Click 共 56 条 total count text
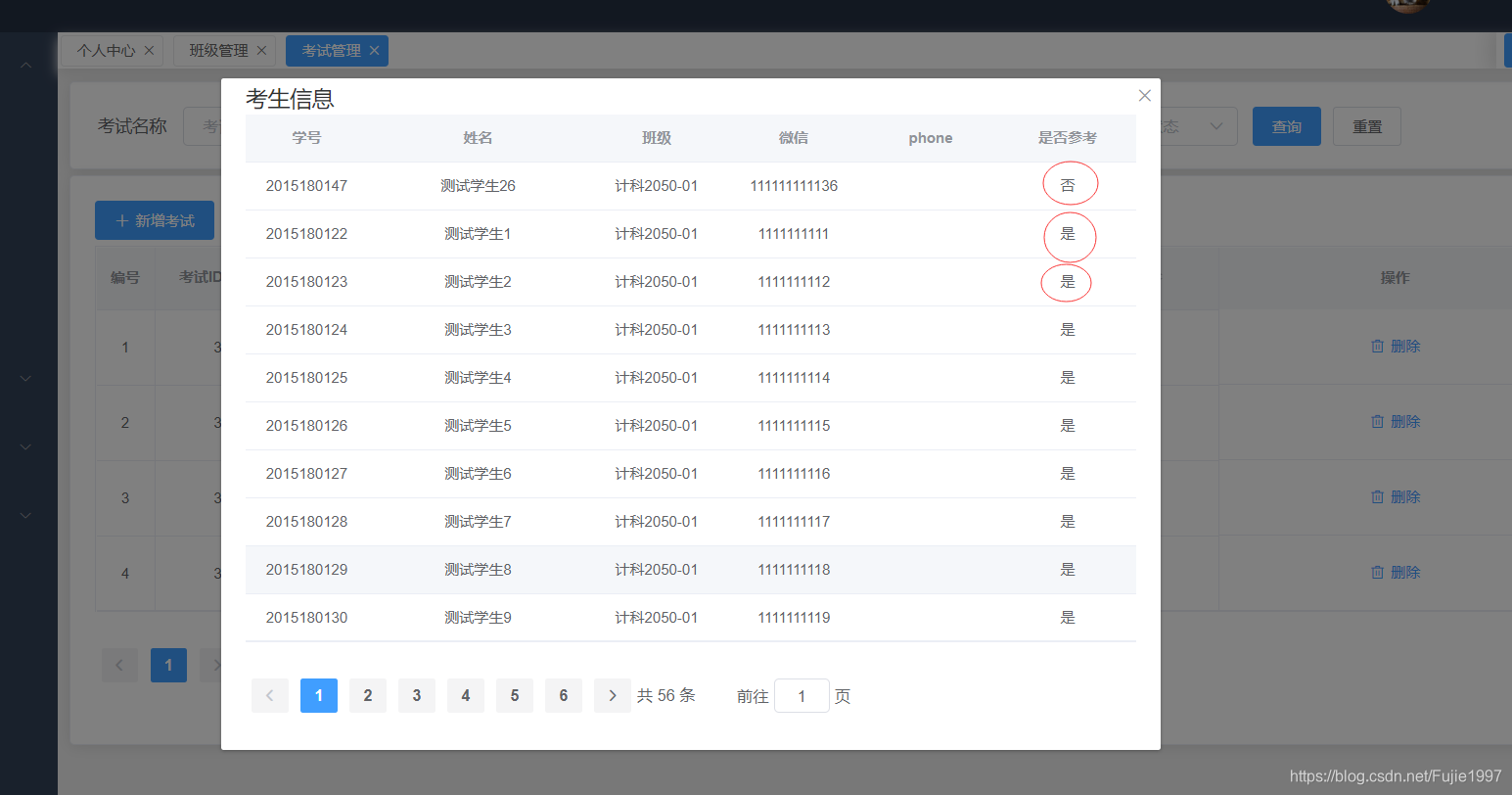This screenshot has width=1512, height=795. pyautogui.click(x=666, y=695)
